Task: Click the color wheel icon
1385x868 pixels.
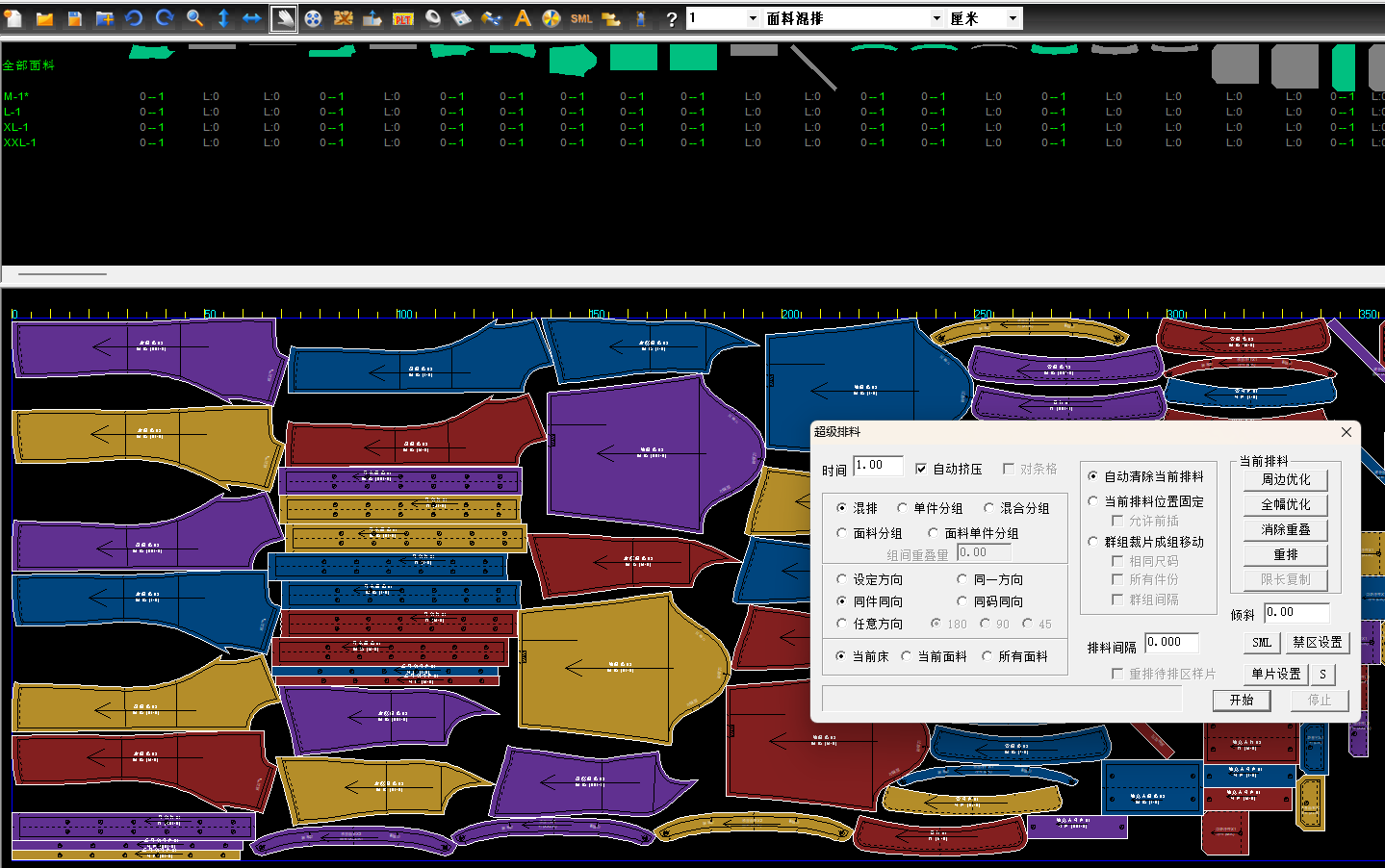Action: pyautogui.click(x=551, y=18)
